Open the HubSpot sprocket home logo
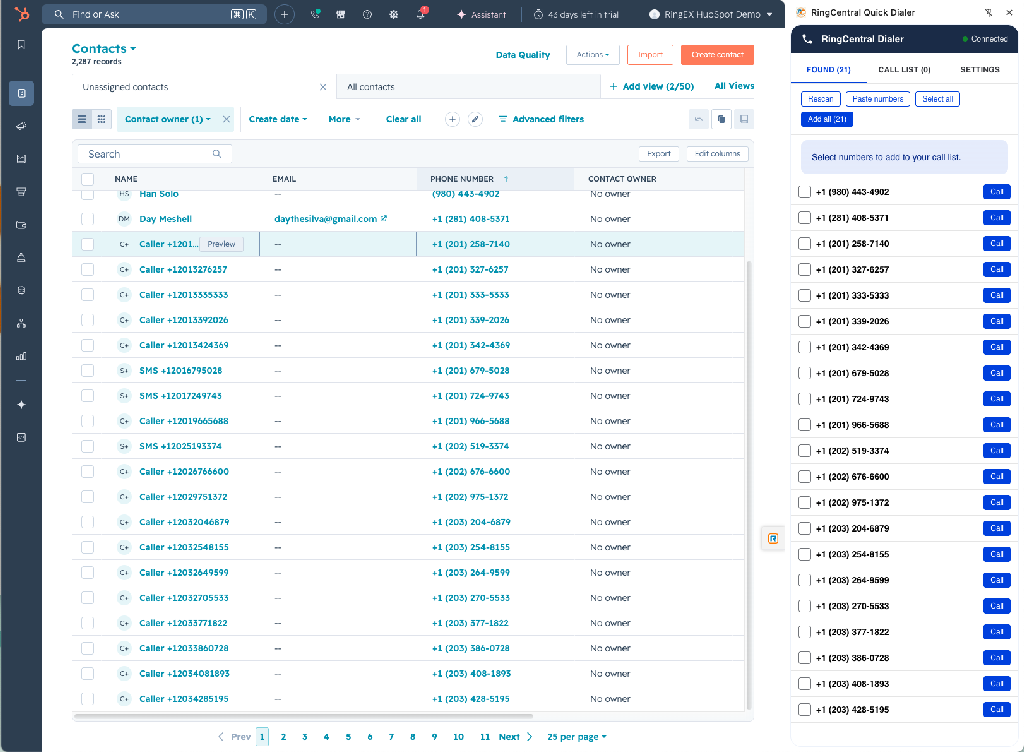 [x=22, y=14]
